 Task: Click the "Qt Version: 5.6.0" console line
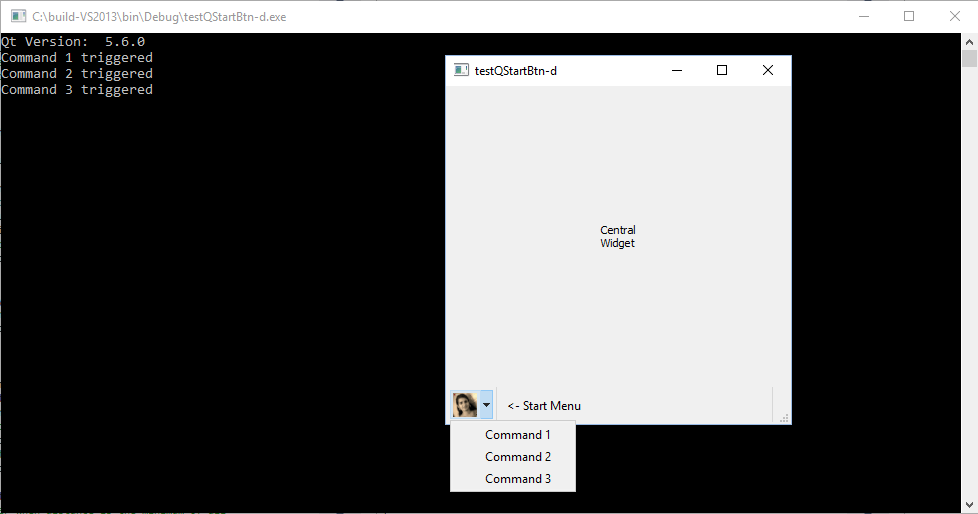click(x=73, y=42)
